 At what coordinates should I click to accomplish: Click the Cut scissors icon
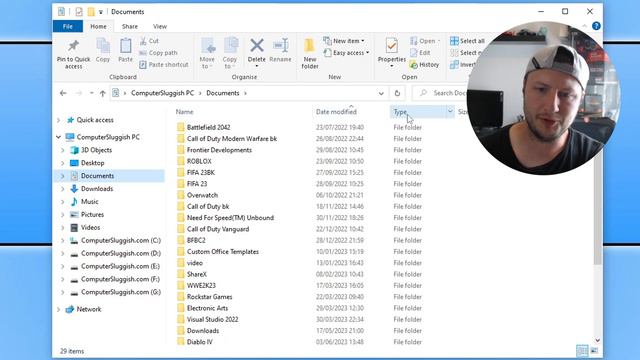[143, 41]
